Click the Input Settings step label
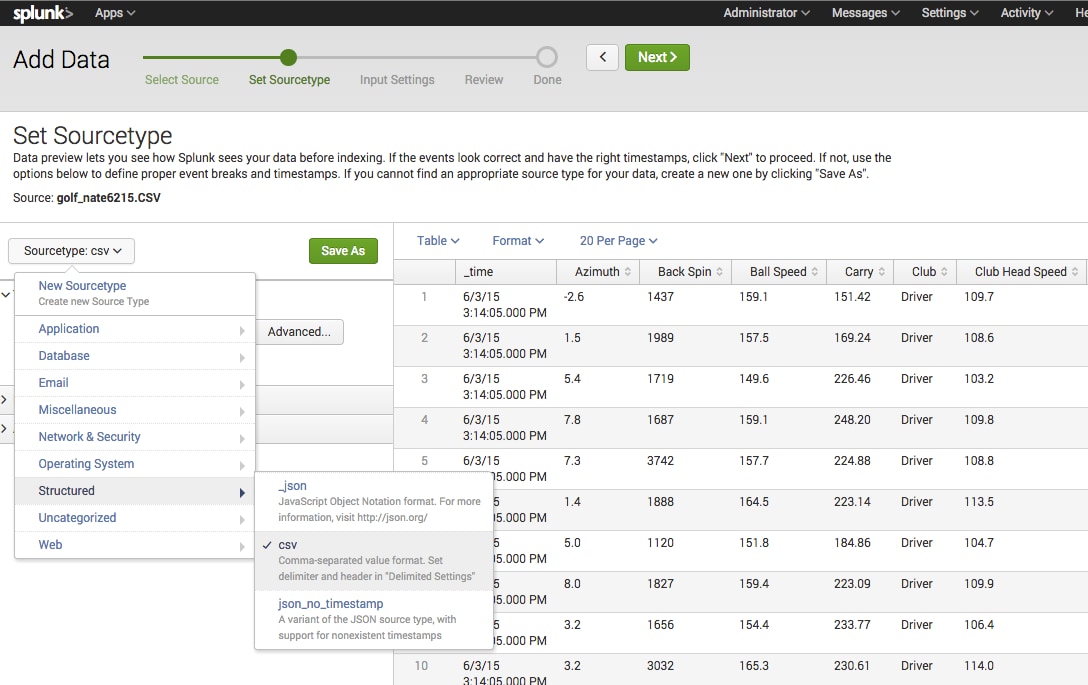The image size is (1088, 685). (x=397, y=80)
